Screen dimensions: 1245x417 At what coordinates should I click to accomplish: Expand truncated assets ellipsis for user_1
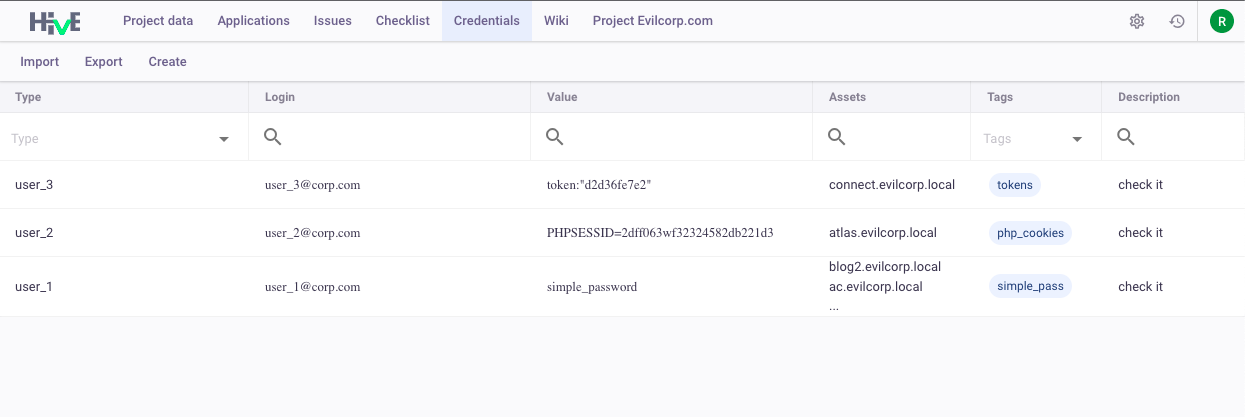coord(834,307)
